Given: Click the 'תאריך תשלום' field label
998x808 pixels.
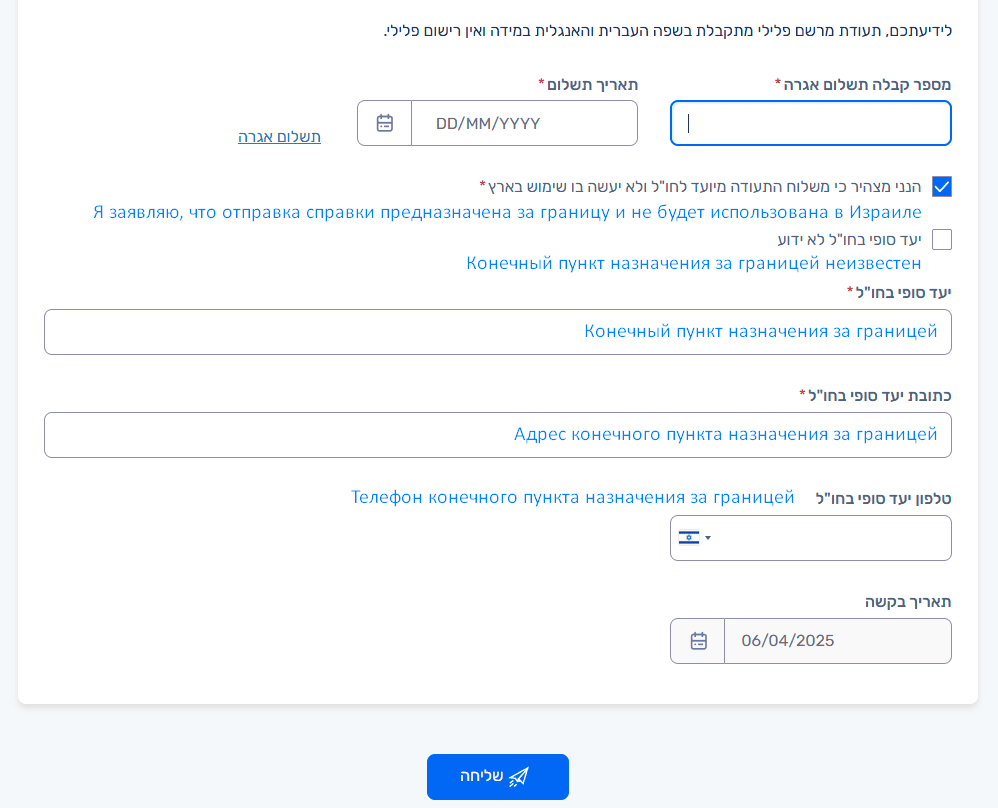Looking at the screenshot, I should coord(592,84).
